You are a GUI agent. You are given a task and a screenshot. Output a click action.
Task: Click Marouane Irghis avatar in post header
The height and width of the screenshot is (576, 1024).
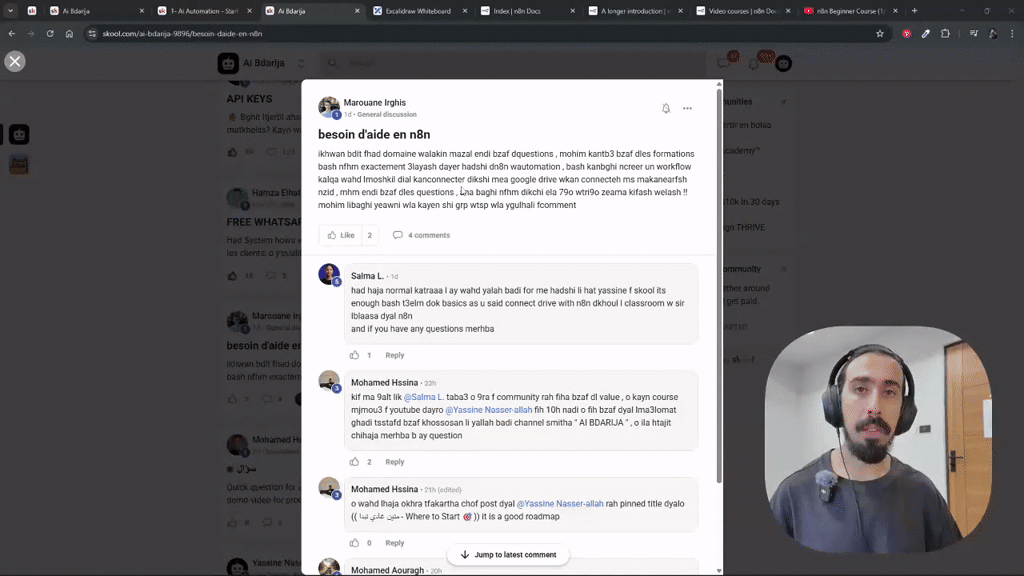(328, 107)
